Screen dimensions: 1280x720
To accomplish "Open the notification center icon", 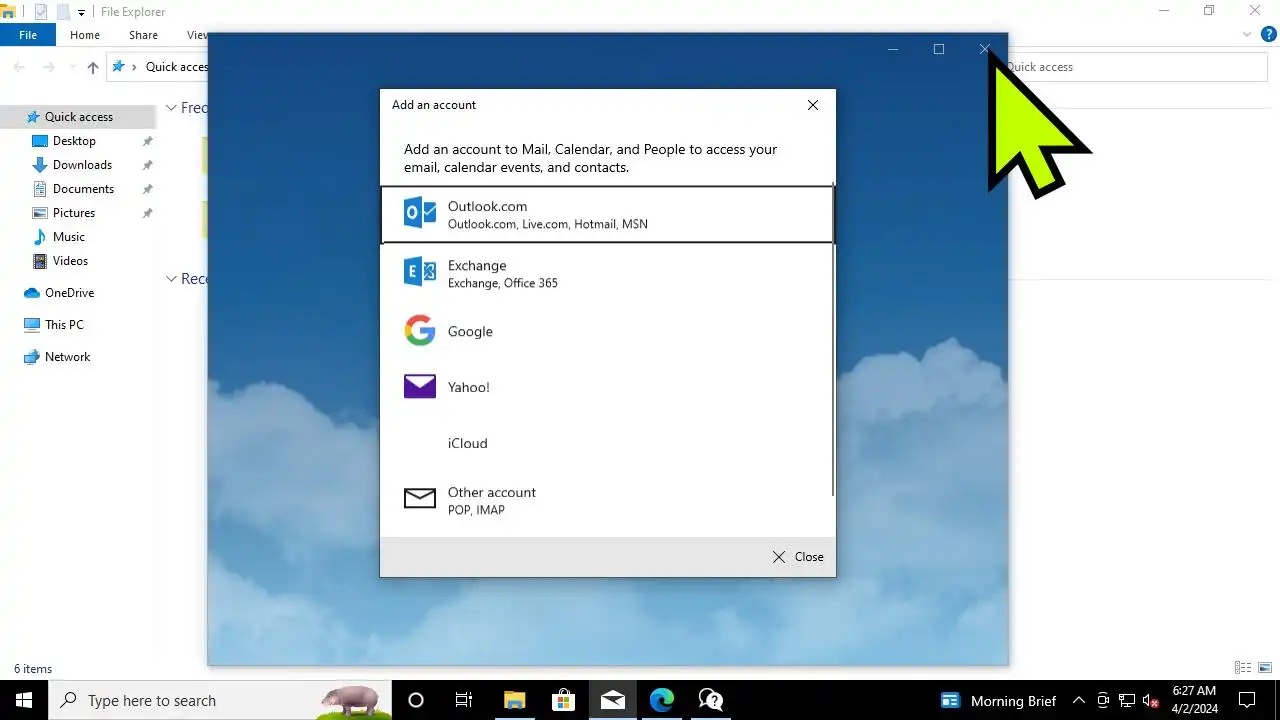I will pos(1247,700).
